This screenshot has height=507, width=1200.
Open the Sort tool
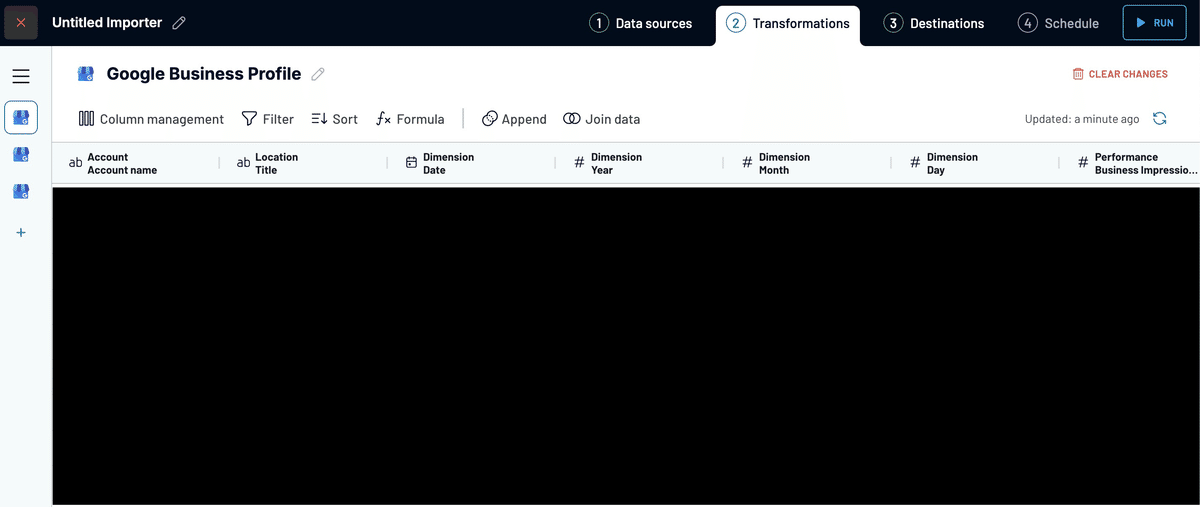[x=334, y=119]
